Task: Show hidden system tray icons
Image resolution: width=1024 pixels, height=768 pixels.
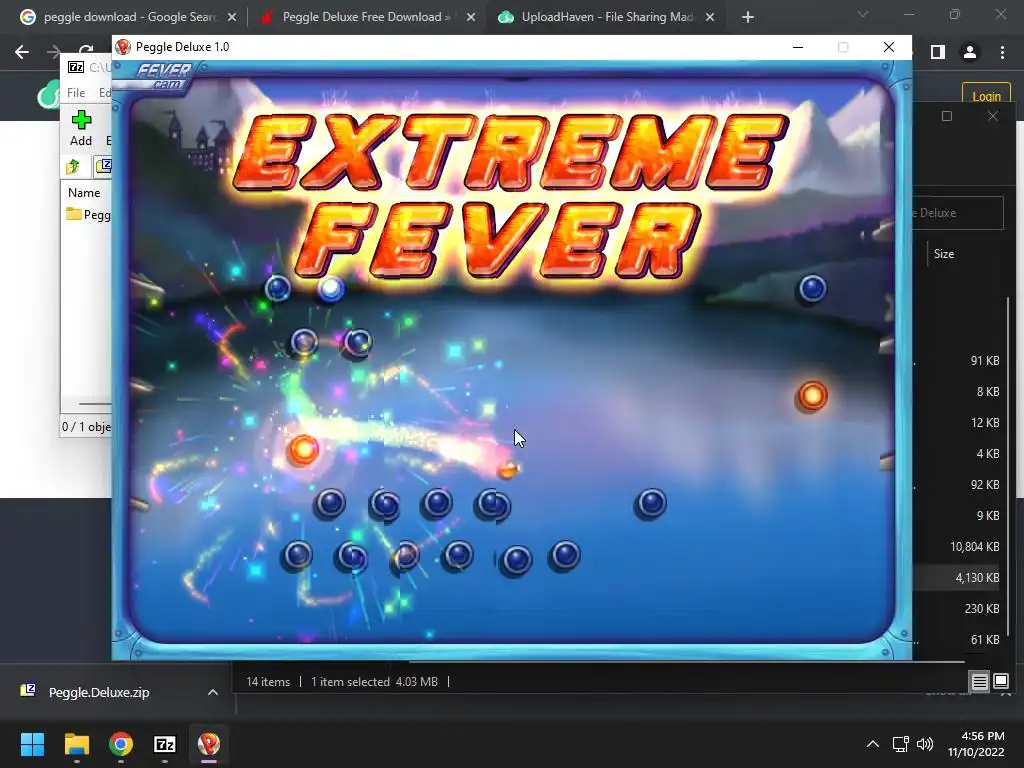Action: pyautogui.click(x=872, y=744)
